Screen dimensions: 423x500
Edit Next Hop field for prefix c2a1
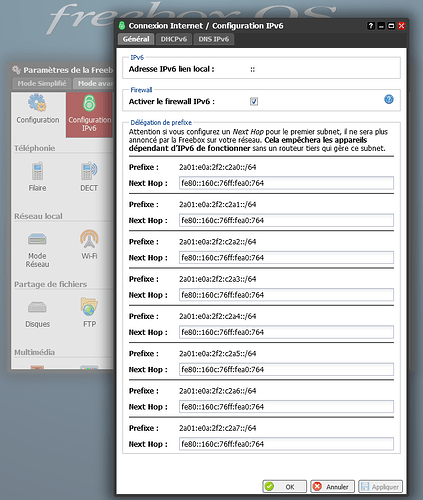[x=286, y=220]
